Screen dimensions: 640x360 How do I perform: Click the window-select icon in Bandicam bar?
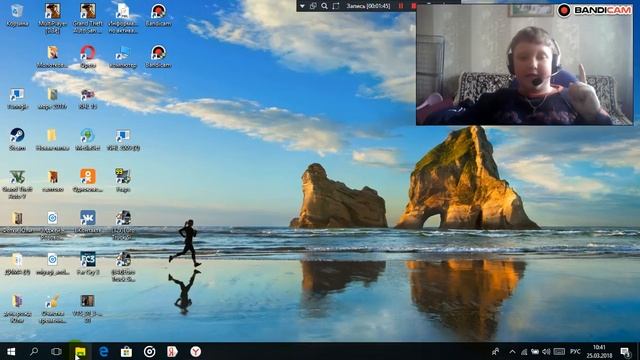pos(313,6)
